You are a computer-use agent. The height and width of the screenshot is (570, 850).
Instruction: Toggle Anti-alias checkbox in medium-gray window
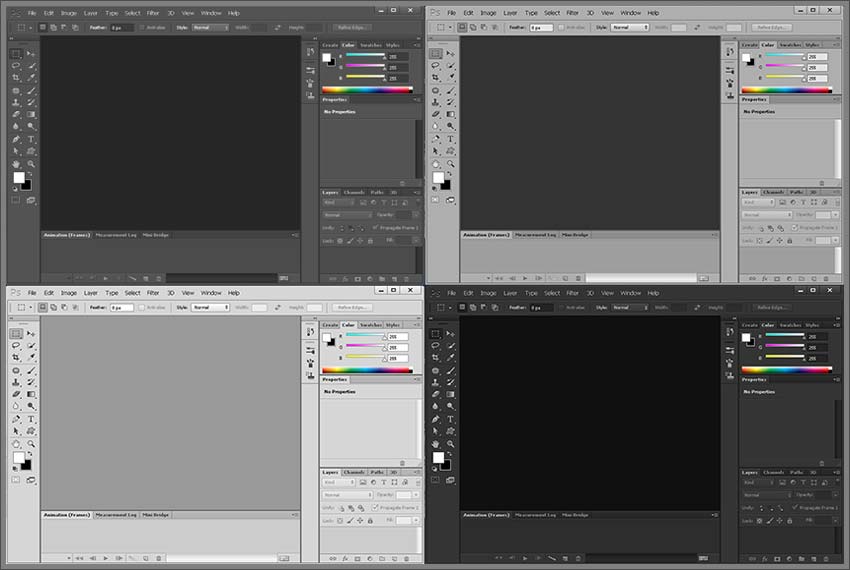(562, 27)
